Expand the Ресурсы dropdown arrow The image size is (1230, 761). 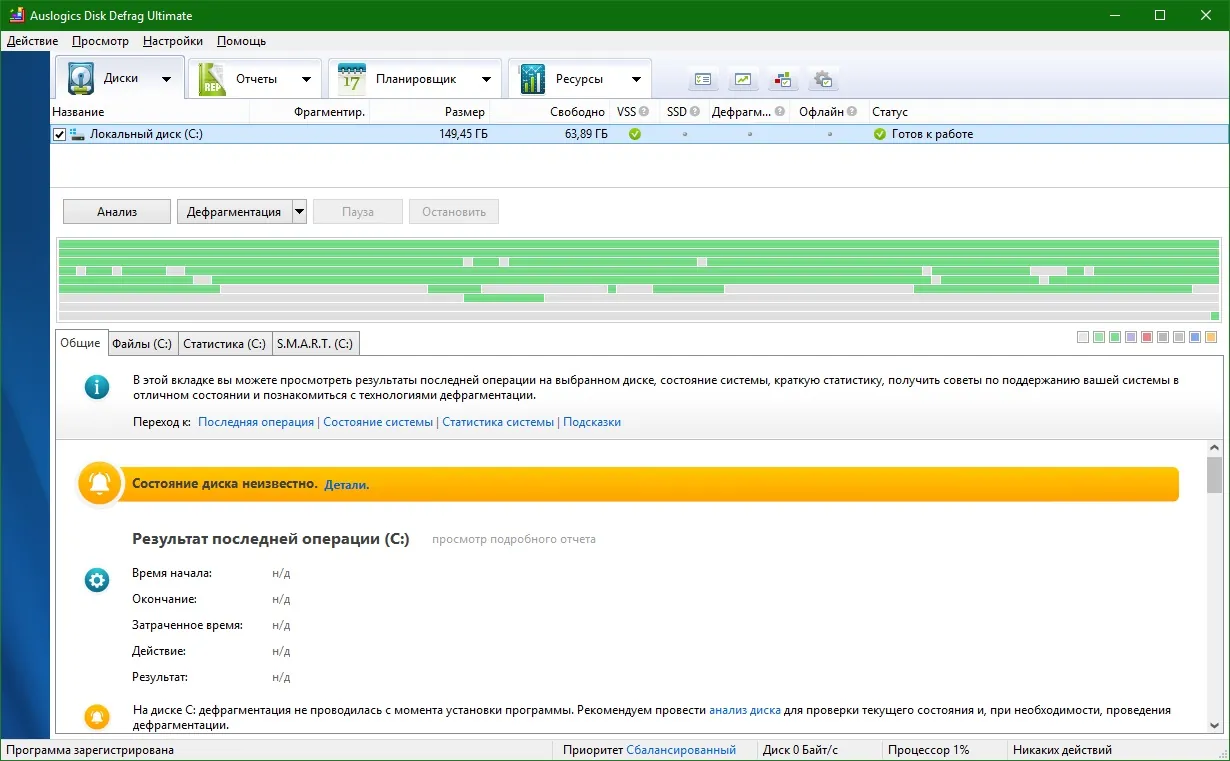(x=636, y=79)
